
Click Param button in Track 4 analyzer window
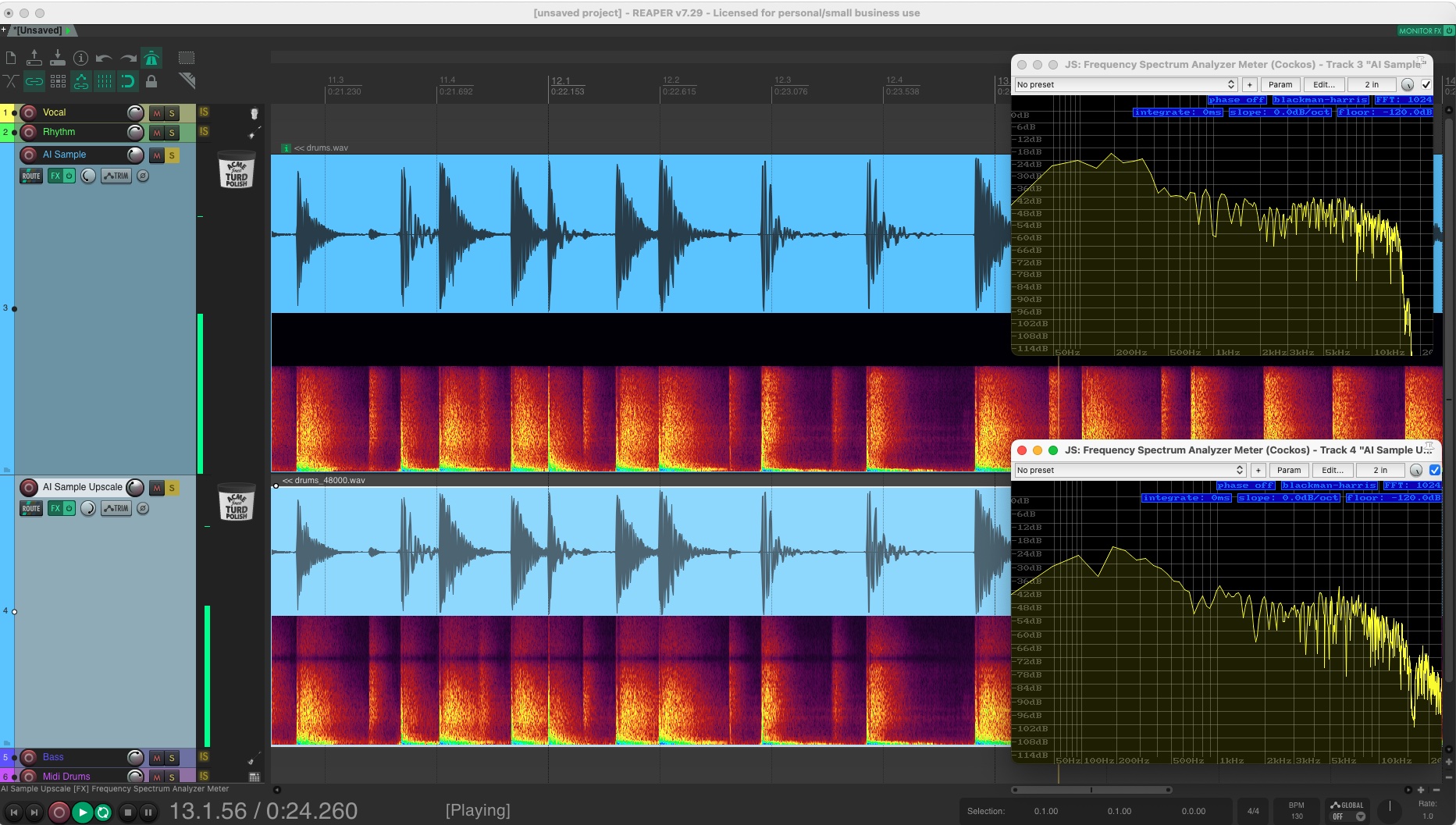coord(1289,470)
